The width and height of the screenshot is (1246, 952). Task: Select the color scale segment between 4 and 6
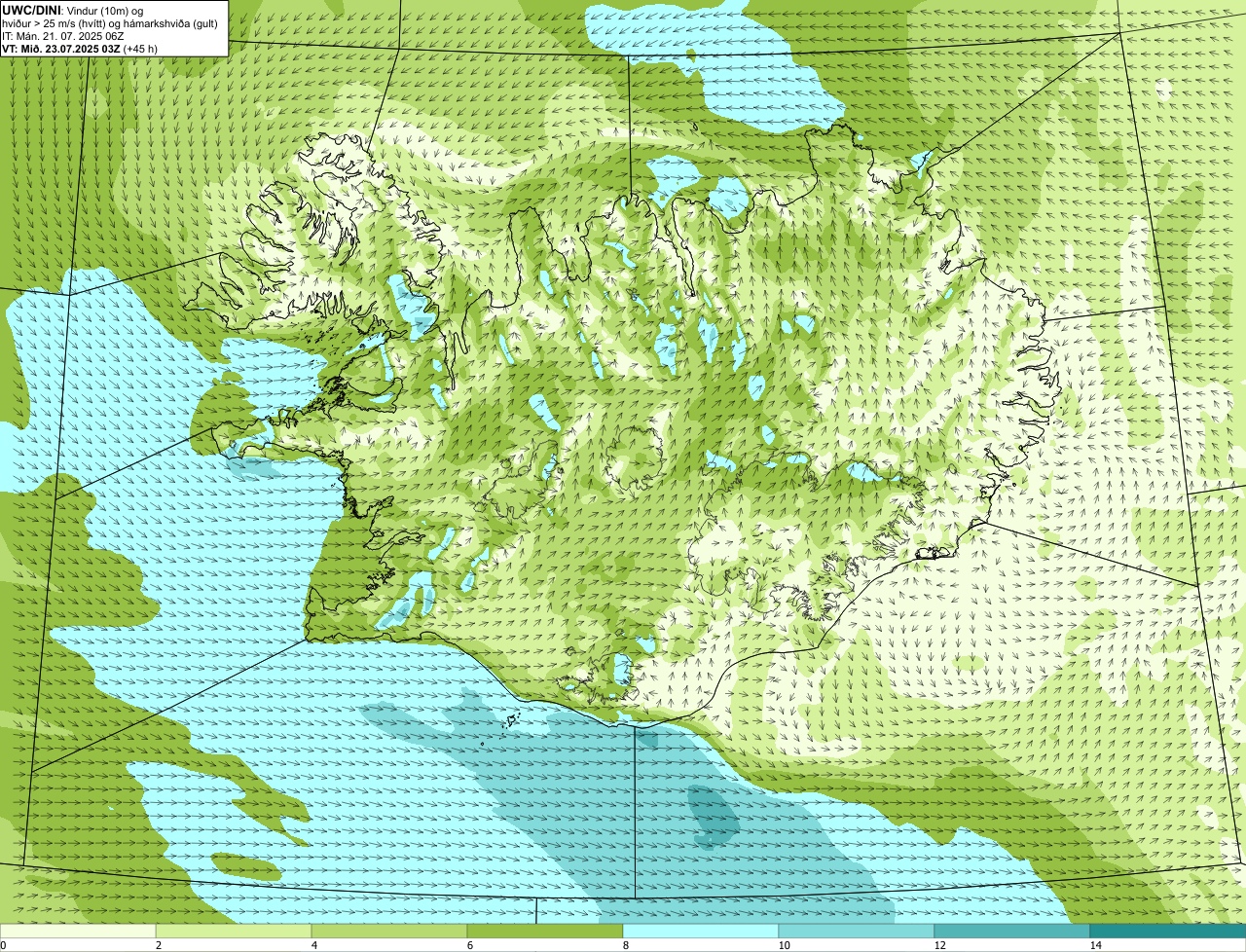(389, 931)
